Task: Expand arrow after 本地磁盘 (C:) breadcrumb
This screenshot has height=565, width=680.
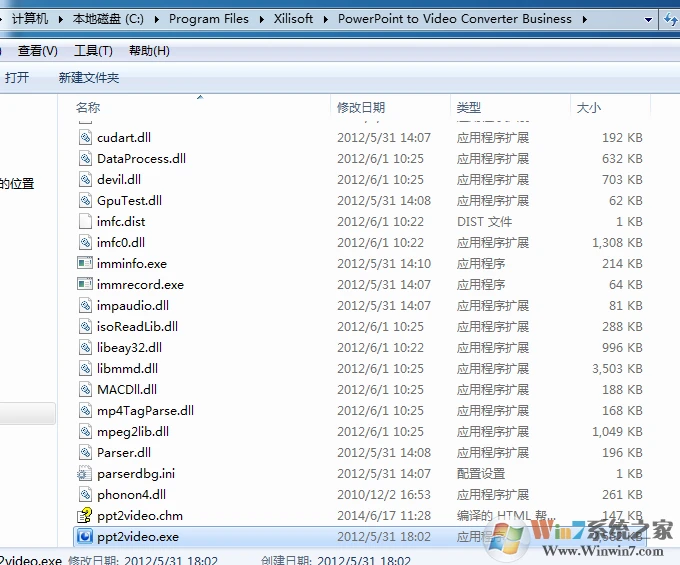Action: (x=156, y=19)
